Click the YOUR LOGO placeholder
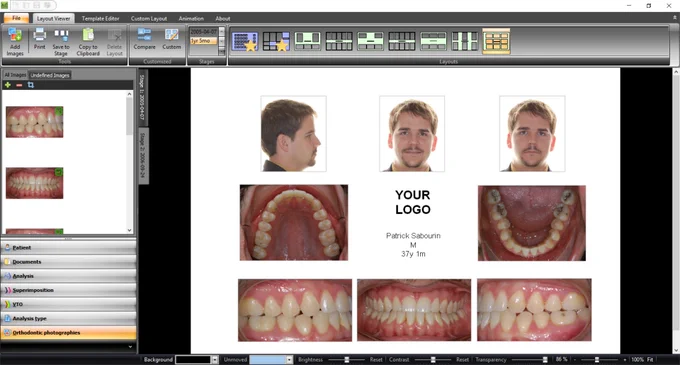Screen dimensions: 680x365 click(413, 202)
